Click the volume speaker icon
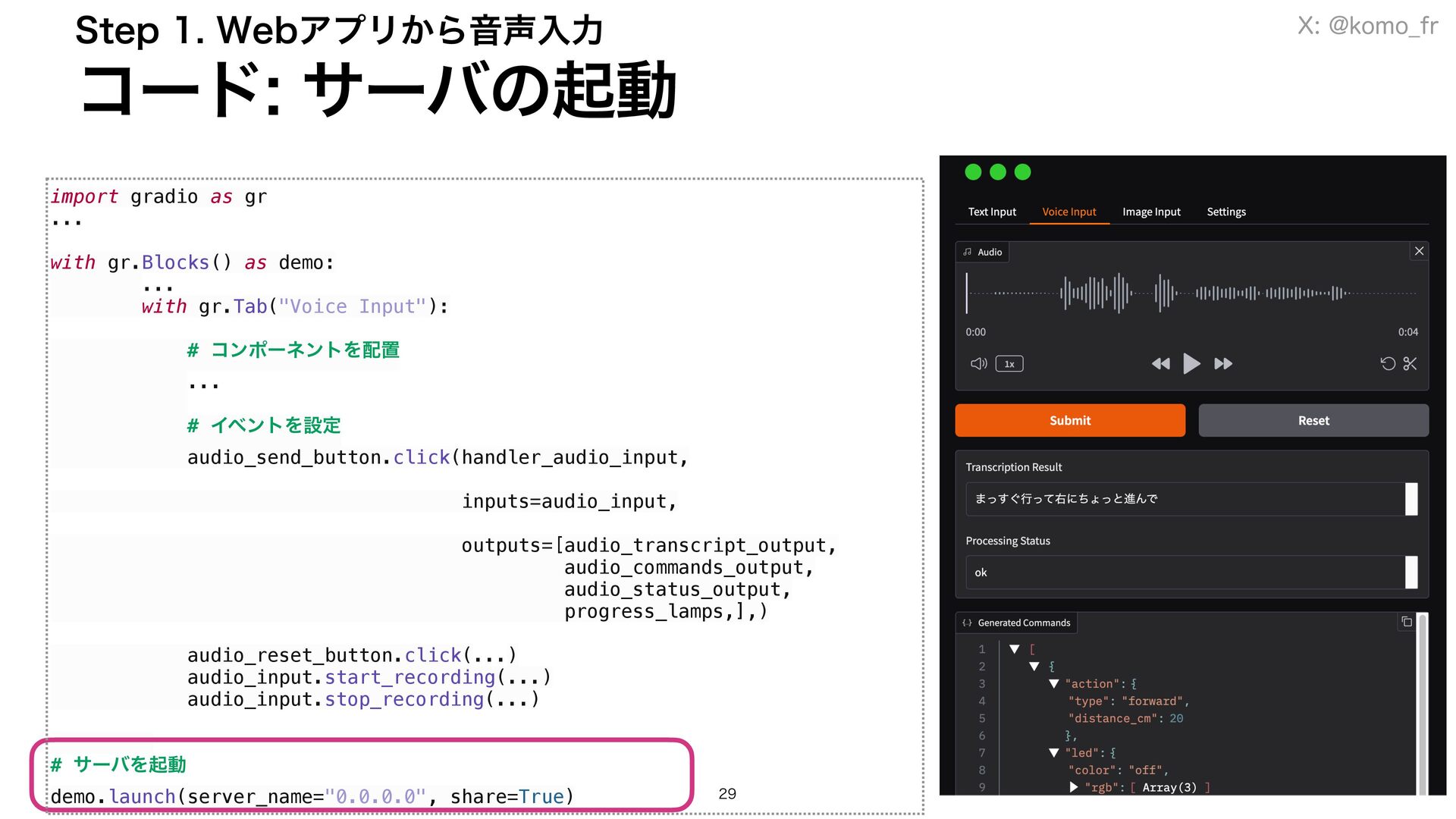Screen dimensions: 1456x819 point(978,364)
